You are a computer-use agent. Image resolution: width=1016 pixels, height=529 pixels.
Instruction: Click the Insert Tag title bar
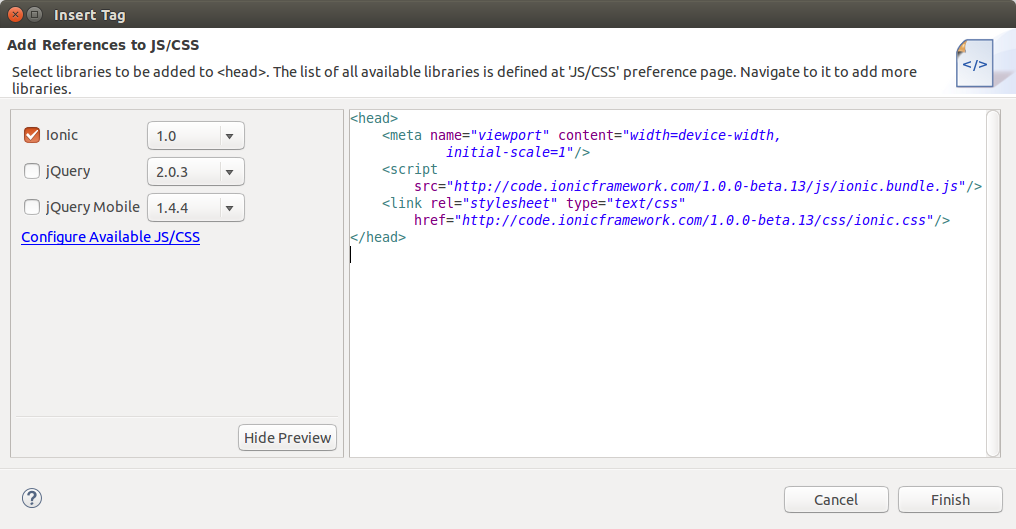500,15
